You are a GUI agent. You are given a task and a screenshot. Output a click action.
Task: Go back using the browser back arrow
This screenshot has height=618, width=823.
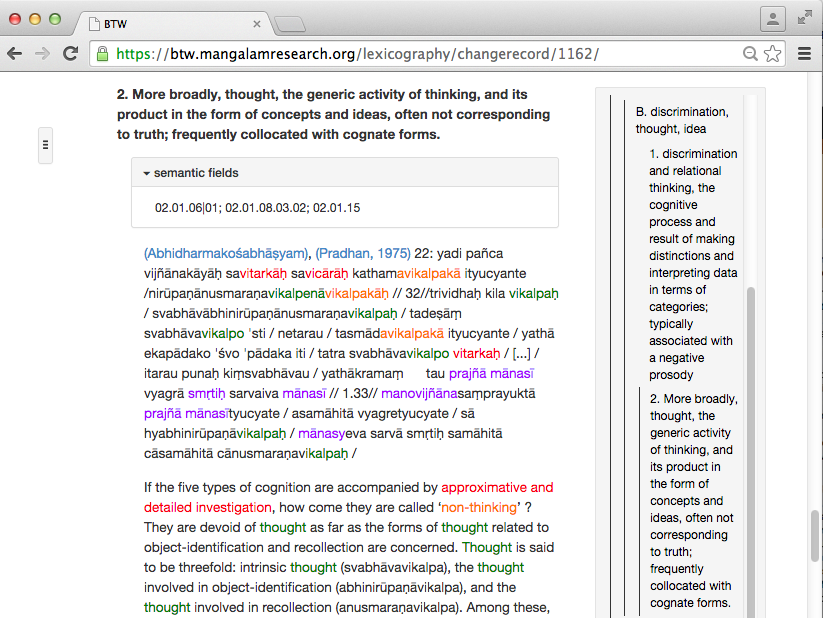[x=15, y=54]
